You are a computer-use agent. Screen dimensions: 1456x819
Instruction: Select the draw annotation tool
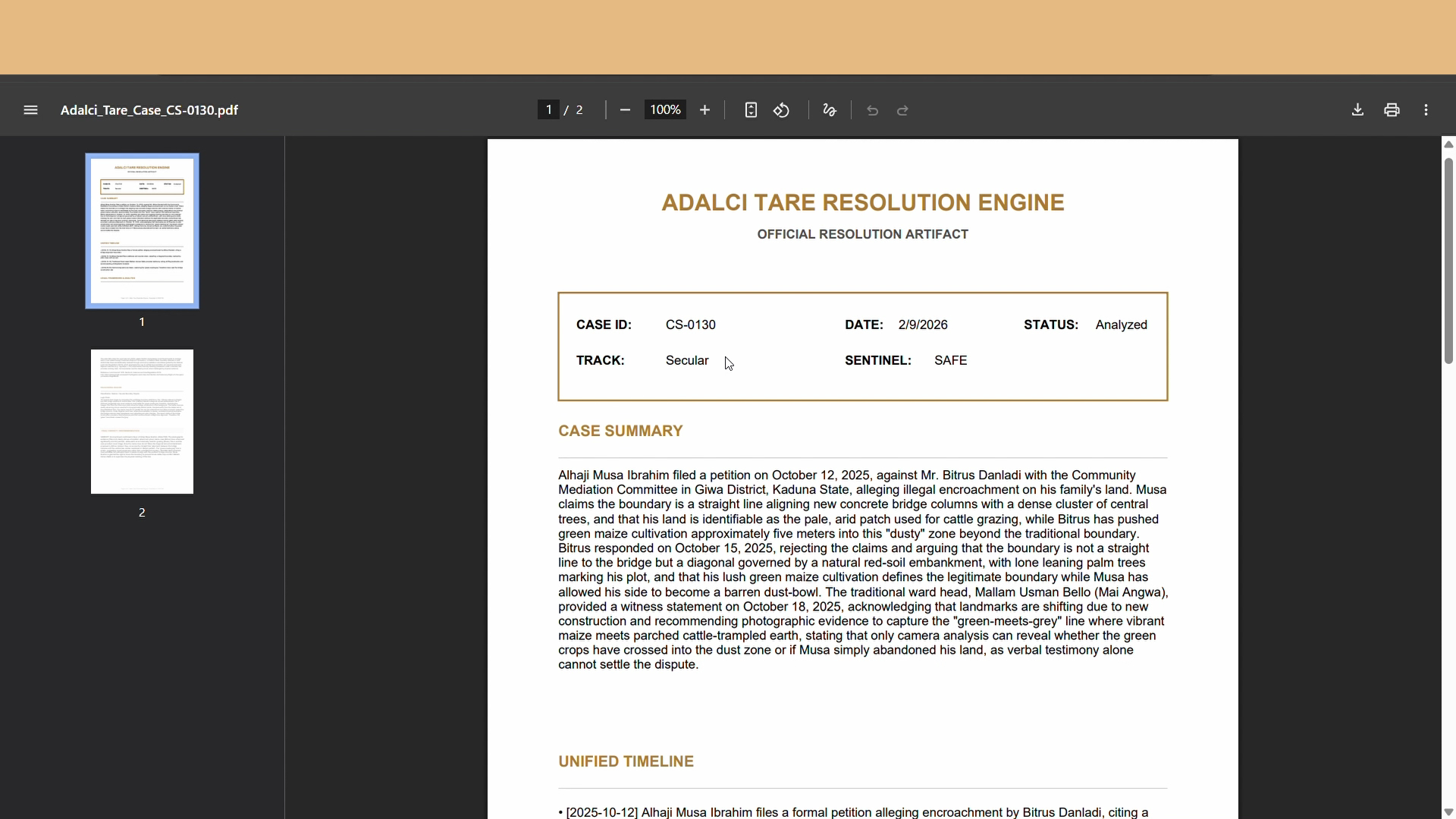829,110
